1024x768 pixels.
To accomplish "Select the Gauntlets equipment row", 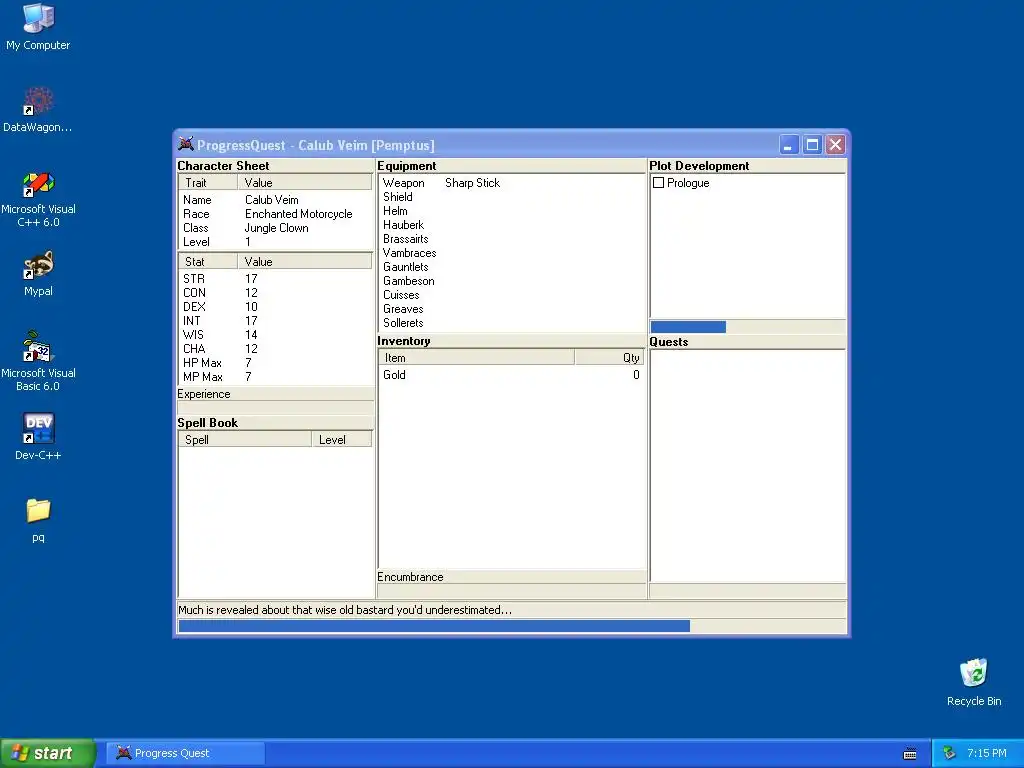I will click(512, 267).
